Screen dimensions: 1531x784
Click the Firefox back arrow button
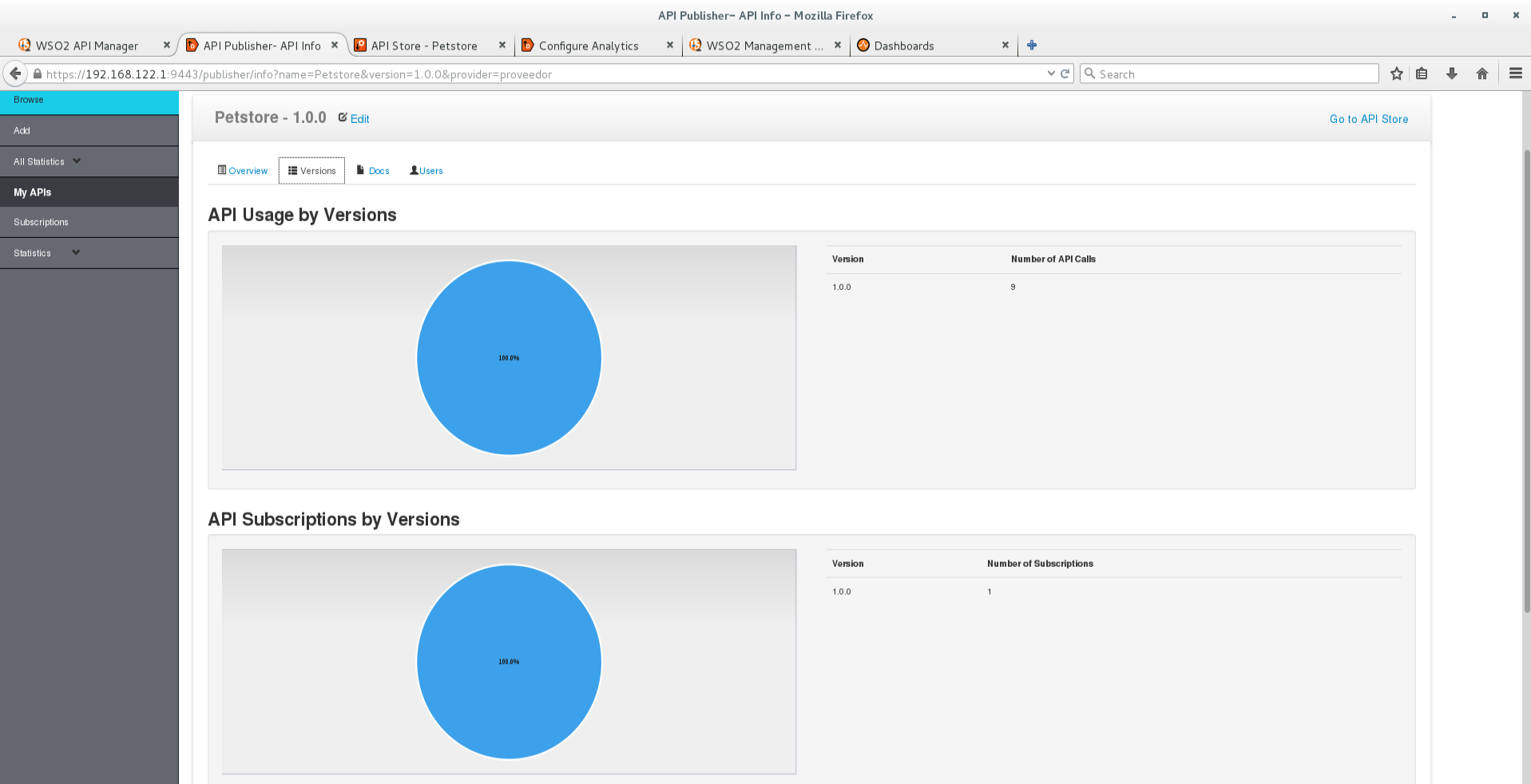click(x=15, y=73)
